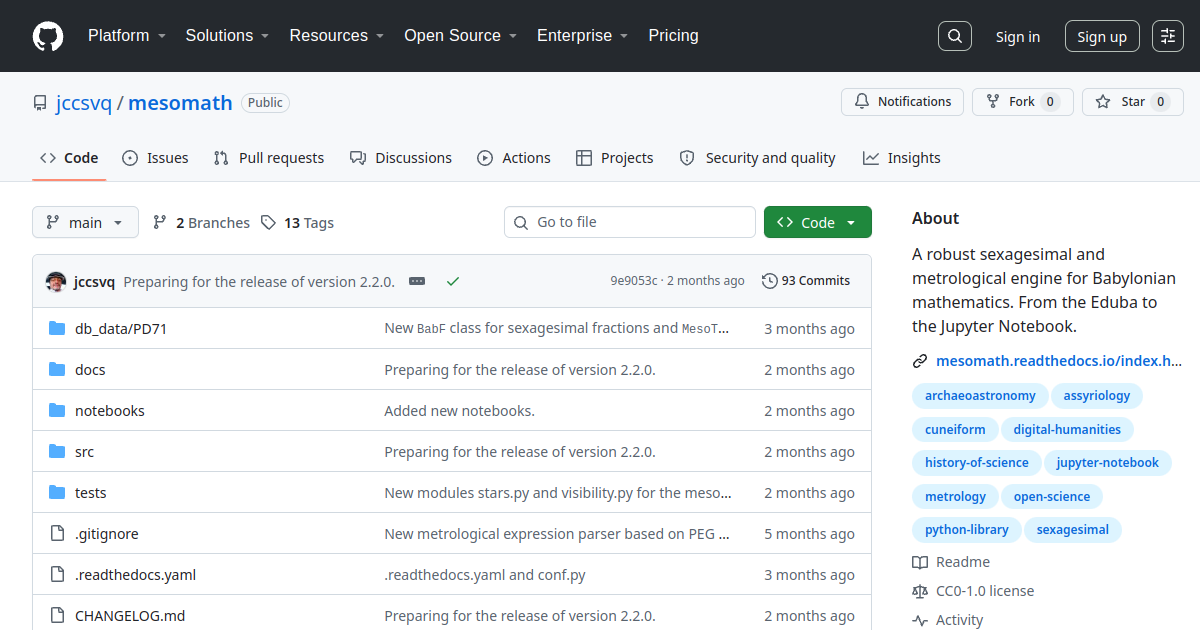Fork the mesomath repository
This screenshot has height=630, width=1200.
coord(1023,102)
